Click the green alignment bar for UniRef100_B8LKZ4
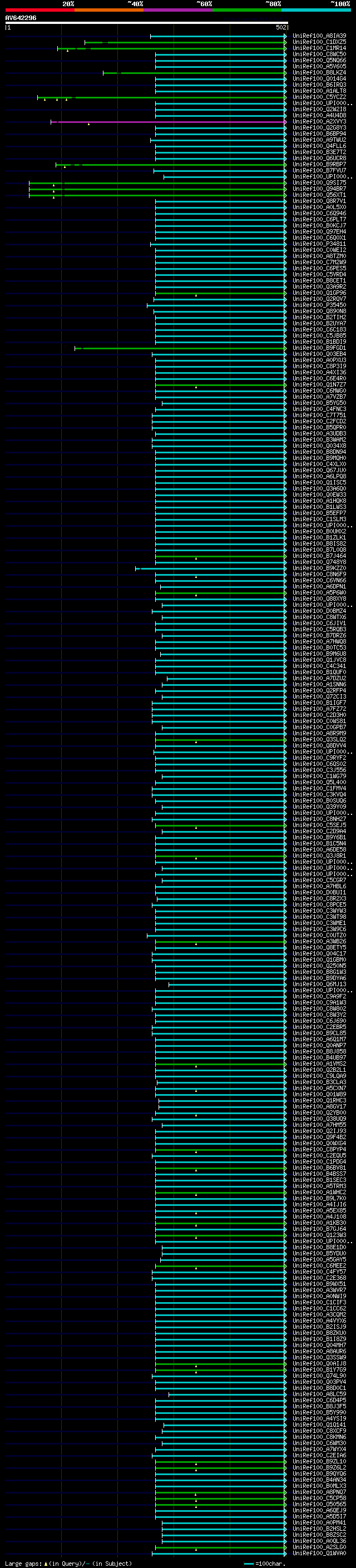Image resolution: width=356 pixels, height=1568 pixels. (195, 73)
